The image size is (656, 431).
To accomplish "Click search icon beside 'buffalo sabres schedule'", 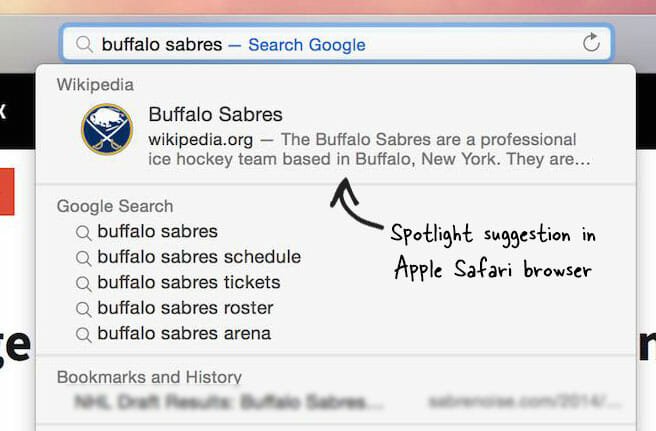I will [x=84, y=258].
